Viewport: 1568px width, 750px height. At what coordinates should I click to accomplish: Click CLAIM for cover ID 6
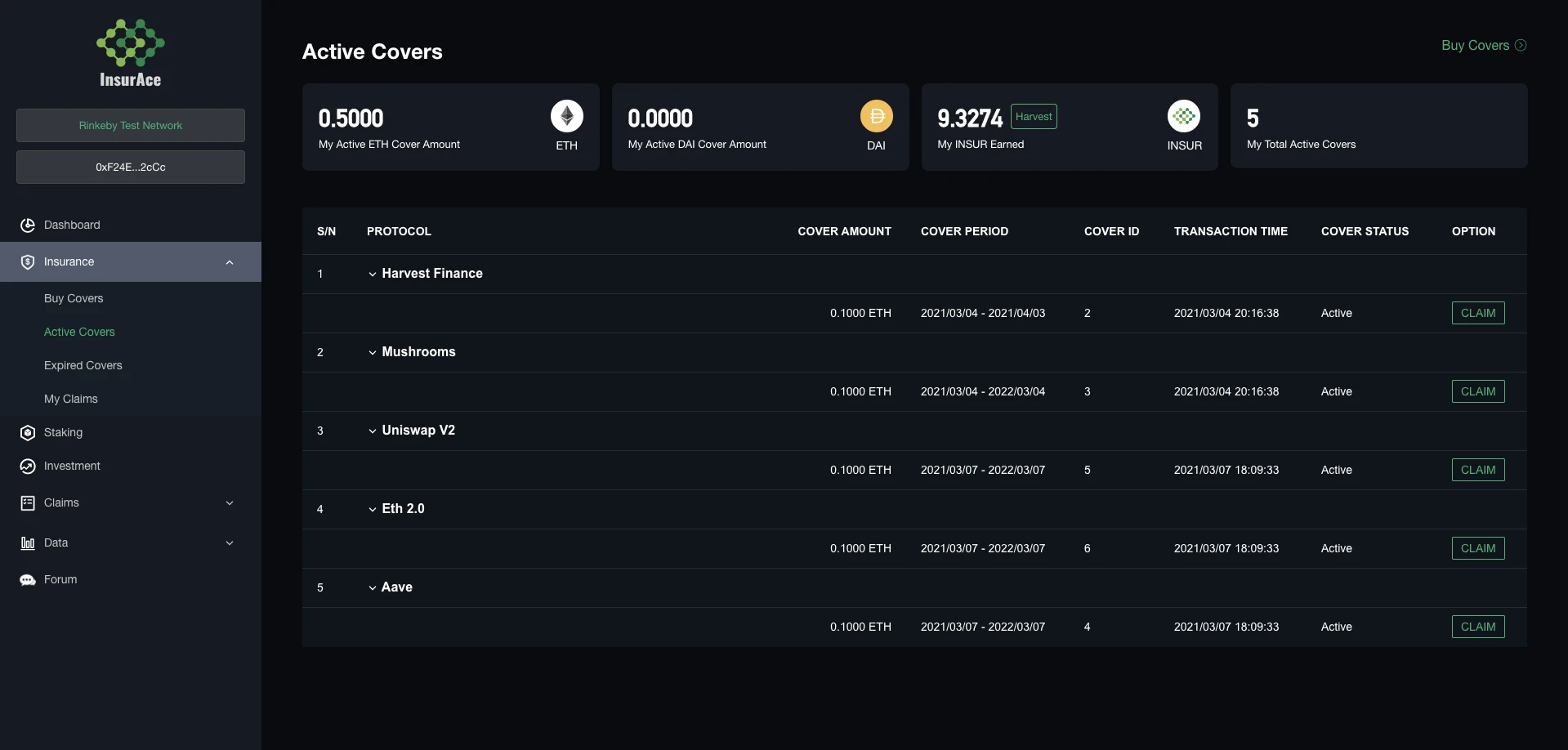coord(1478,548)
